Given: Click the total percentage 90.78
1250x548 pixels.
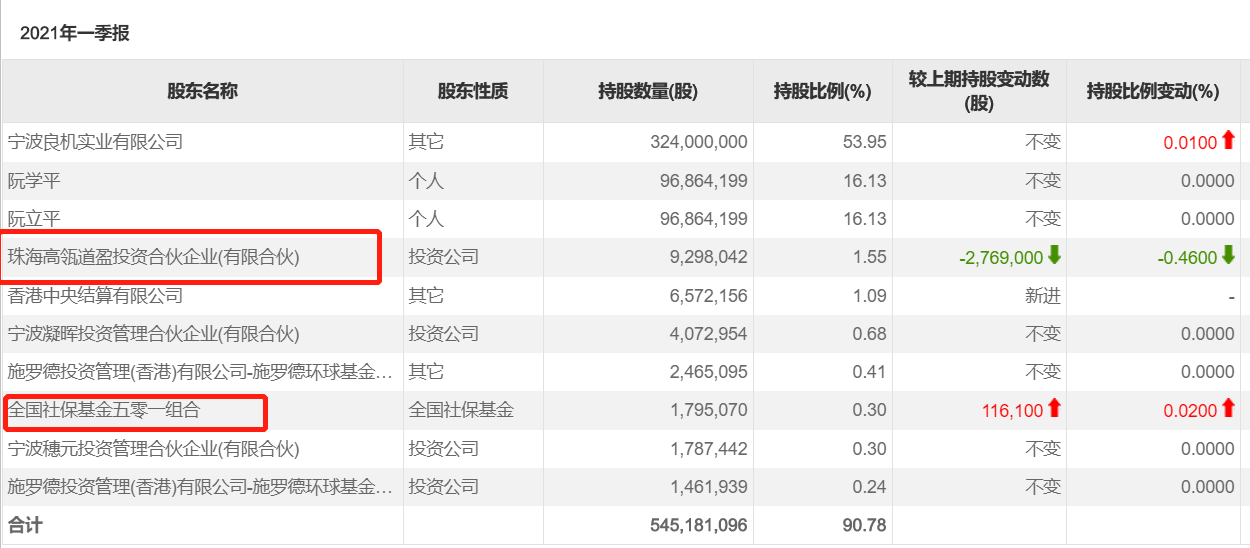Looking at the screenshot, I should coord(865,525).
